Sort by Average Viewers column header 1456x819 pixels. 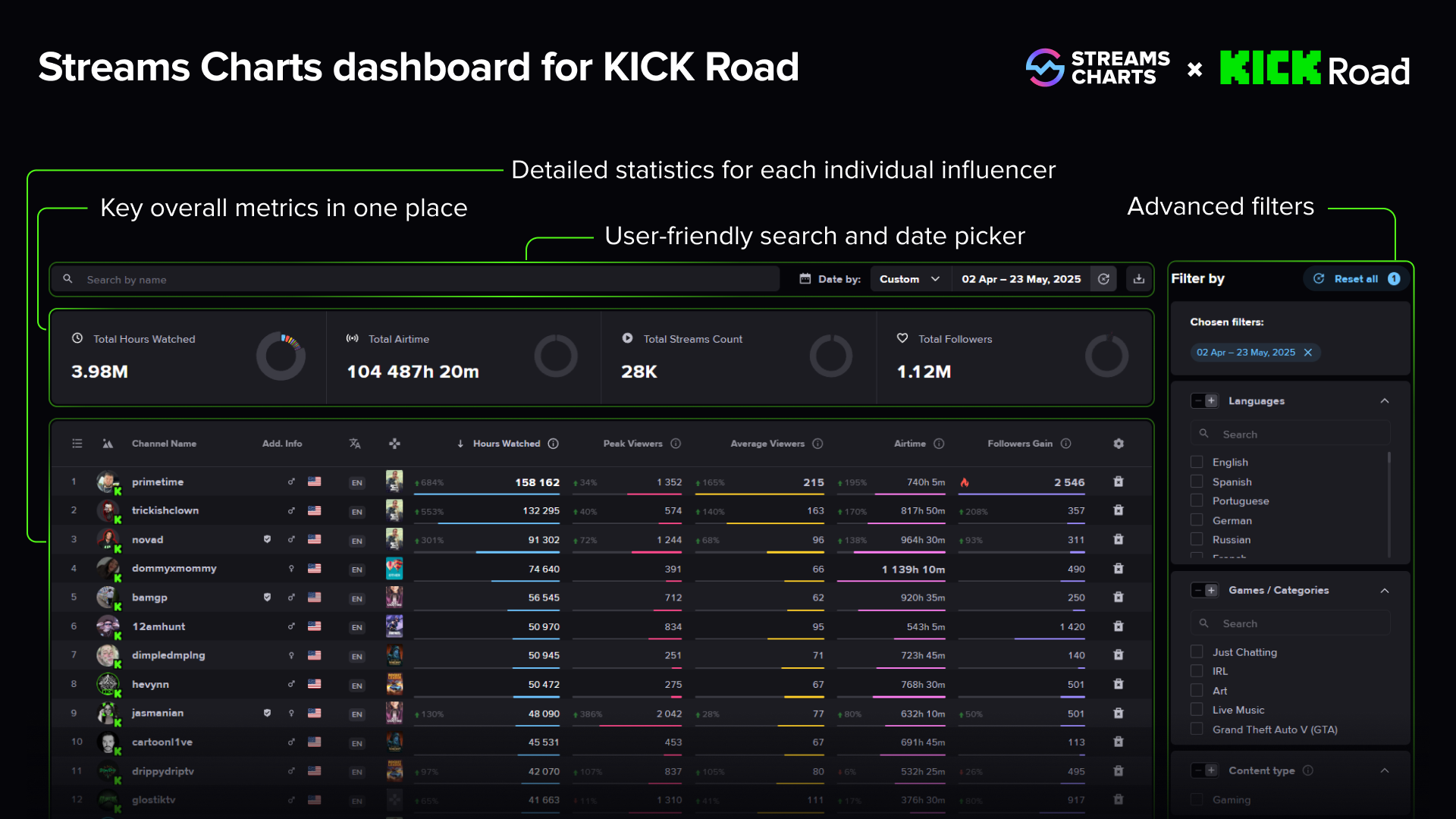point(767,444)
